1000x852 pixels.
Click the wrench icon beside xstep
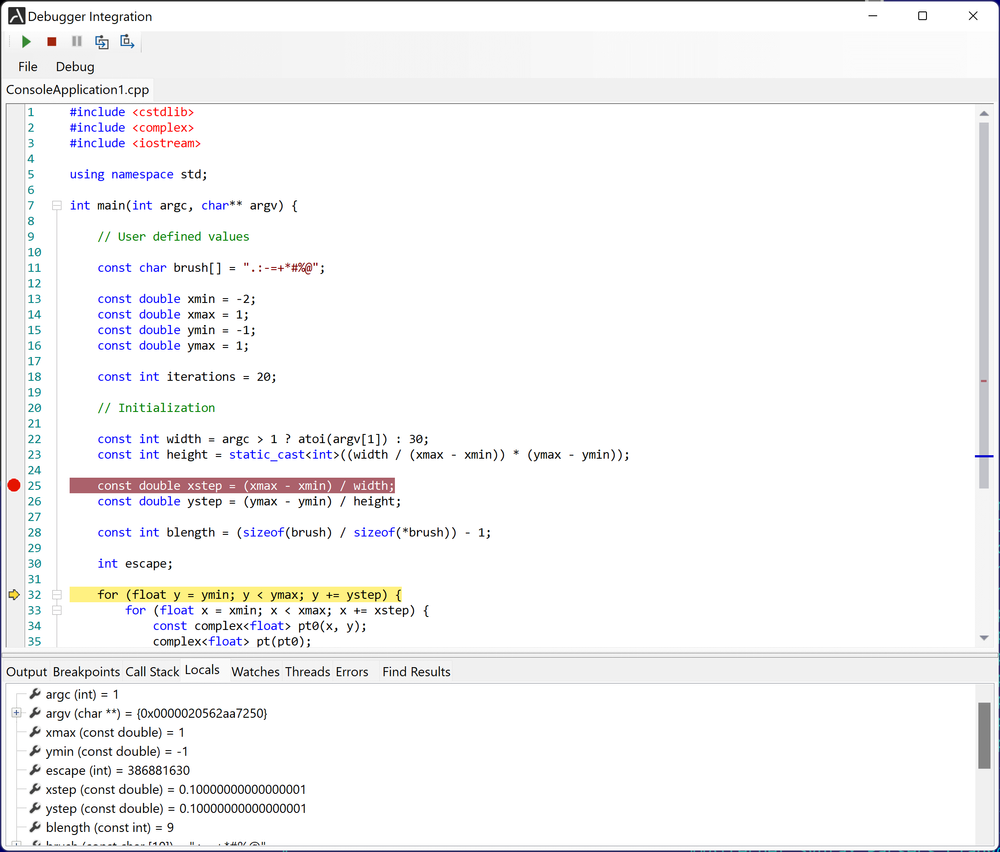35,789
